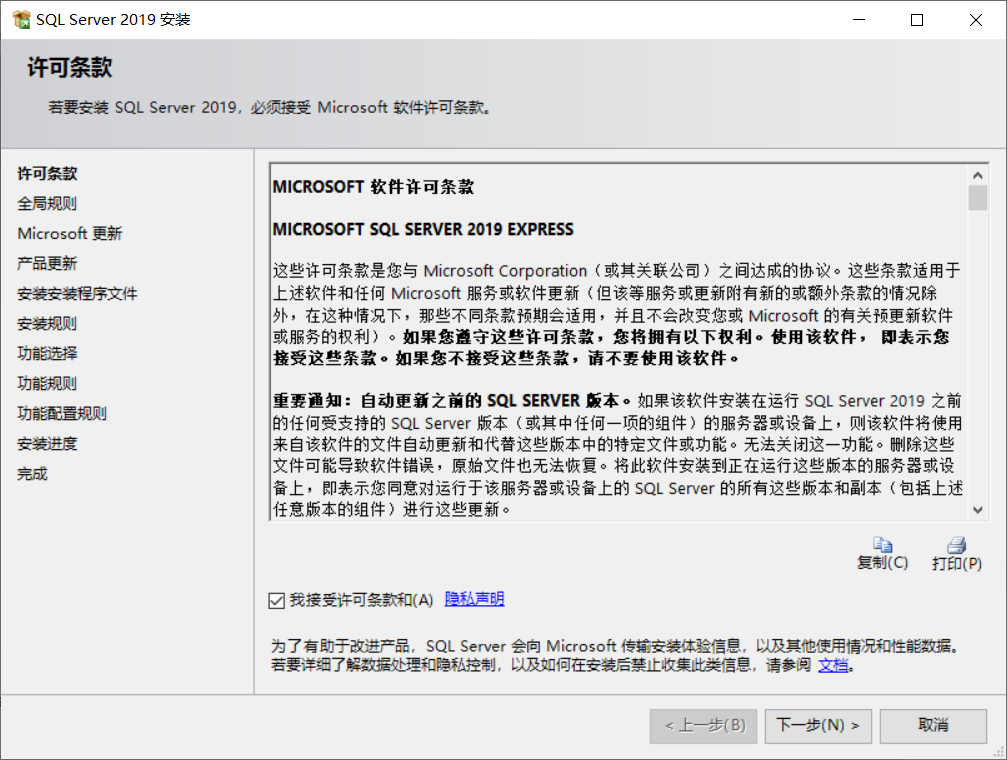Select the 功能选择 step
Viewport: 1007px width, 760px height.
47,353
